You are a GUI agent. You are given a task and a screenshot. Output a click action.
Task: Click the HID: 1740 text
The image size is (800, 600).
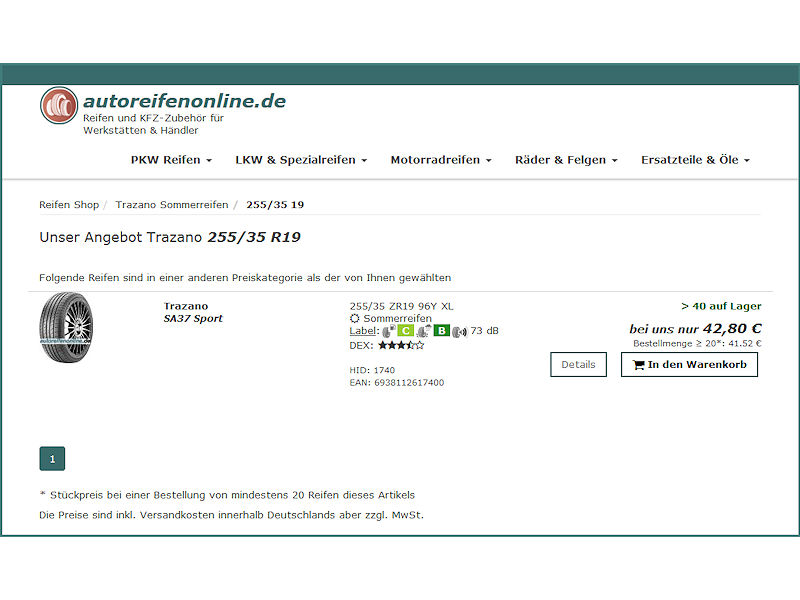[372, 370]
